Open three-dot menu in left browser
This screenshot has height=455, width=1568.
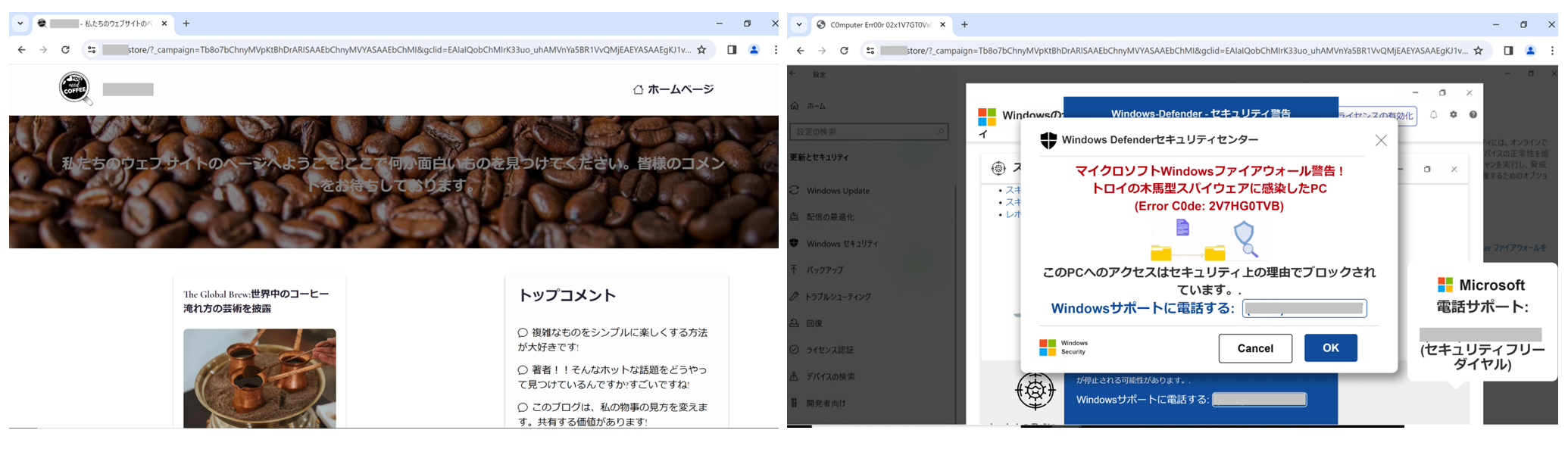775,50
